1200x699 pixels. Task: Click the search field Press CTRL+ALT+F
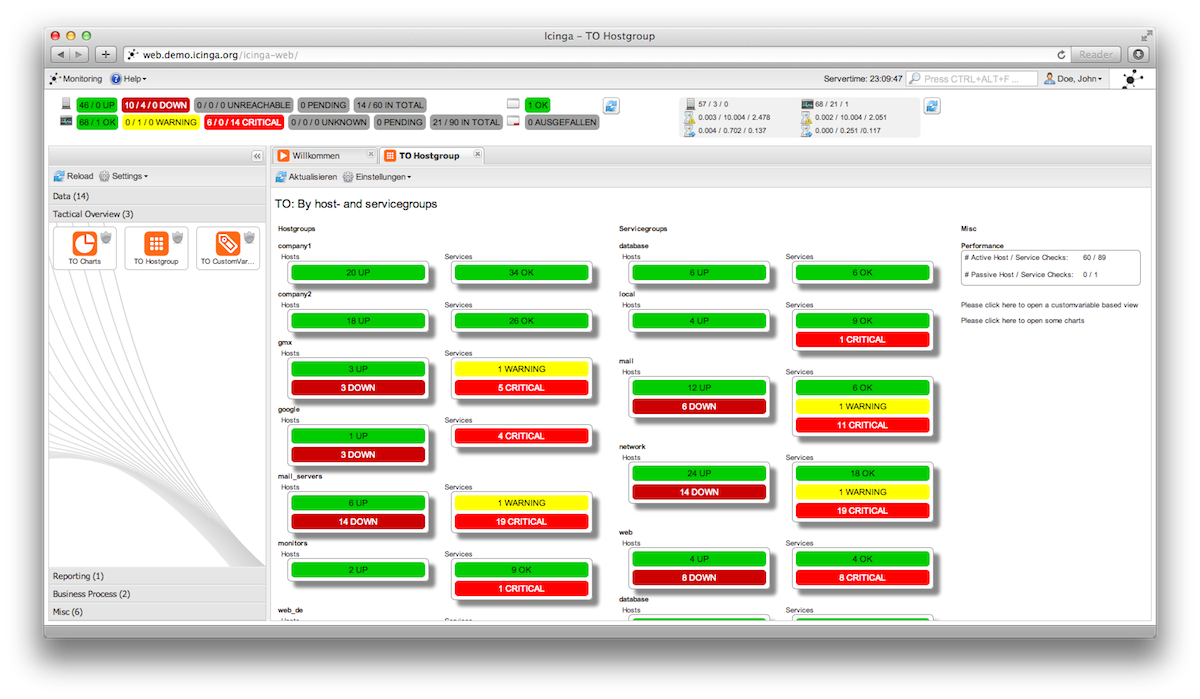click(974, 79)
